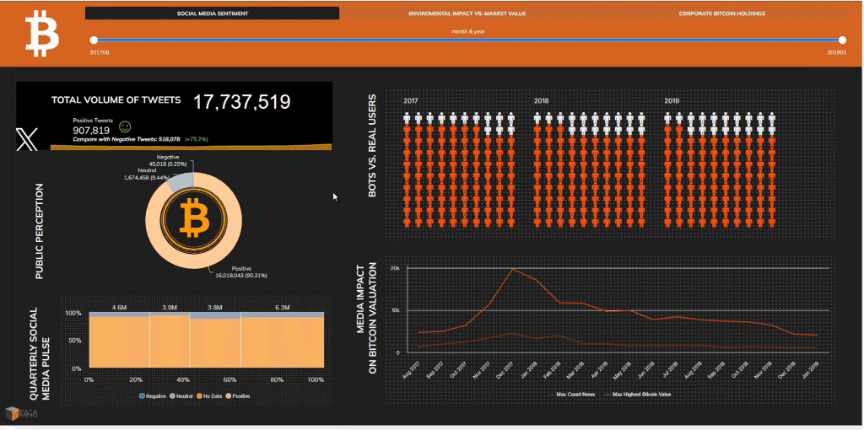
Task: Switch to Environmental Impact vs. Market Value tab
Action: (x=468, y=14)
